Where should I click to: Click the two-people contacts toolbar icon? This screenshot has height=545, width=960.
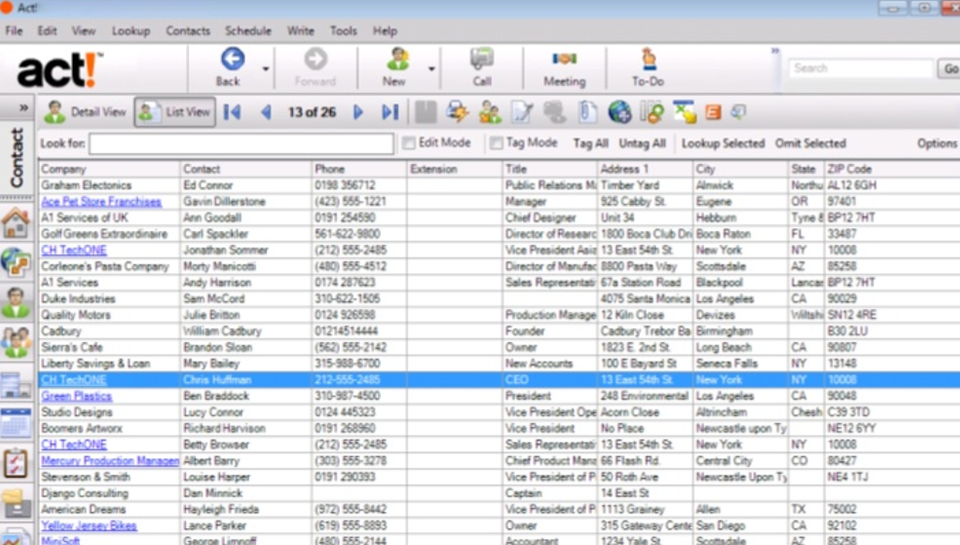(x=490, y=112)
